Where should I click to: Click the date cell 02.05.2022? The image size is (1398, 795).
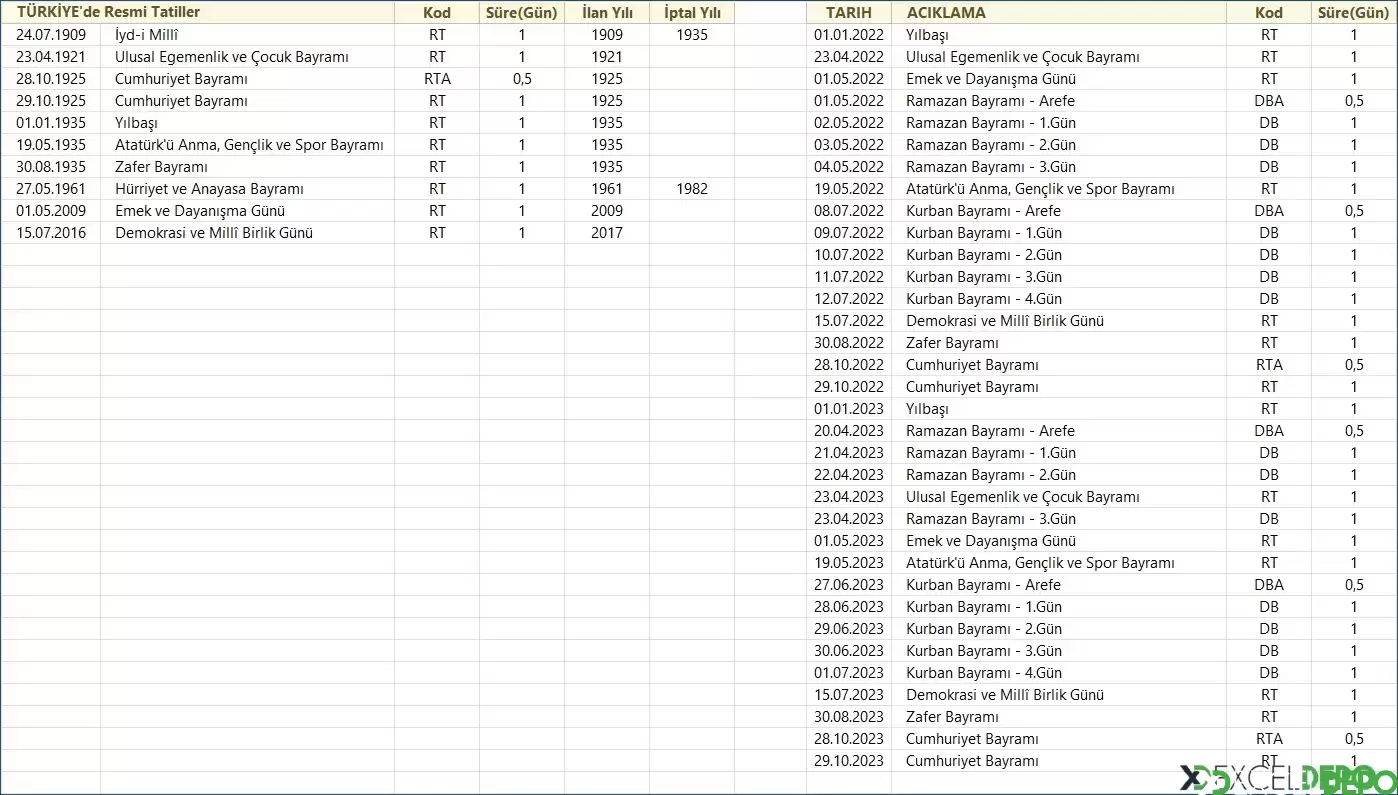(x=849, y=123)
